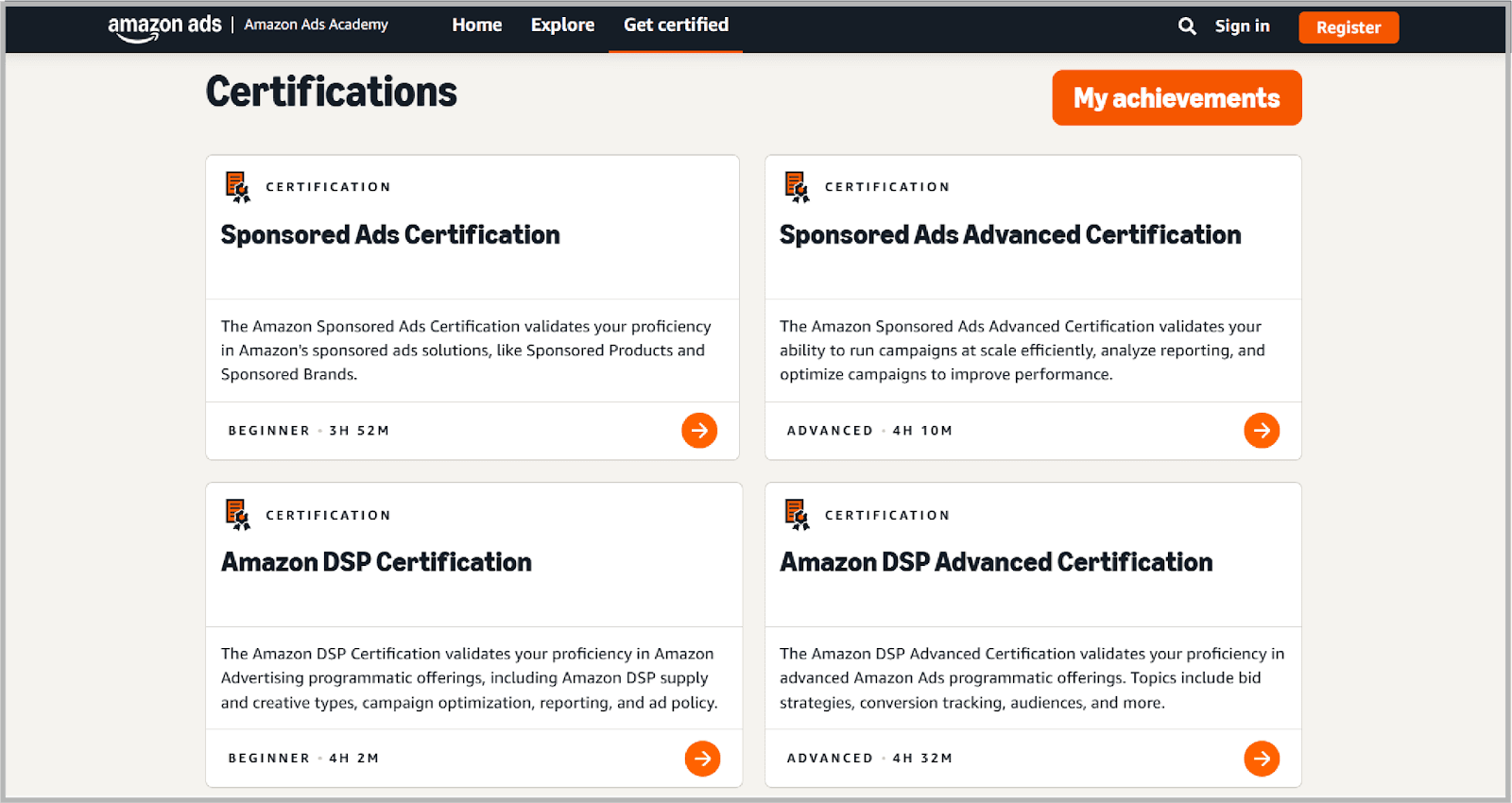Click CERTIFICATION label on Amazon DSP Certification card
This screenshot has height=803, width=1512.
point(328,515)
